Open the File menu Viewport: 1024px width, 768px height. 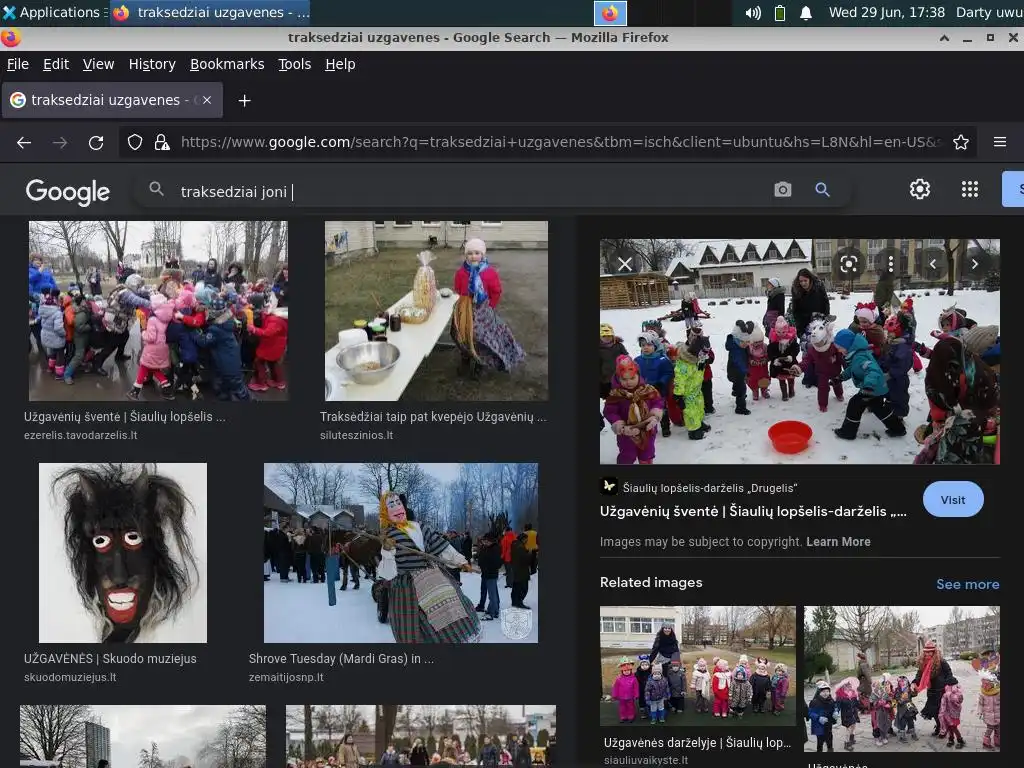click(x=18, y=64)
